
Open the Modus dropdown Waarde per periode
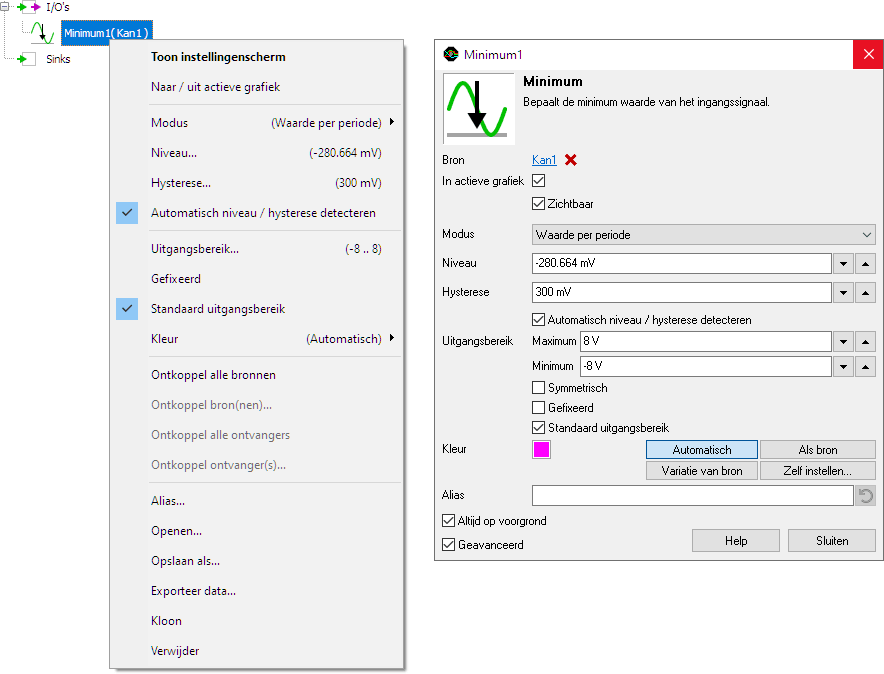(704, 234)
